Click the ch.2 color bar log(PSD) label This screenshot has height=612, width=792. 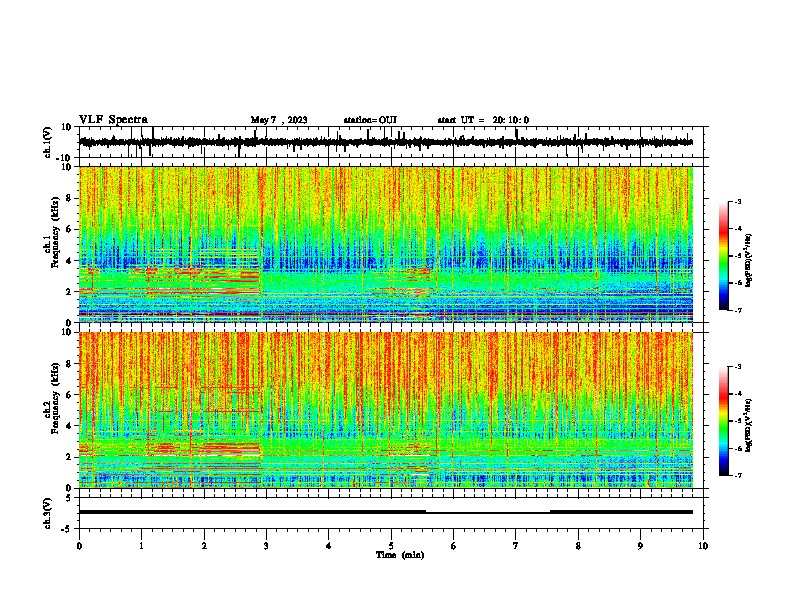click(x=749, y=425)
